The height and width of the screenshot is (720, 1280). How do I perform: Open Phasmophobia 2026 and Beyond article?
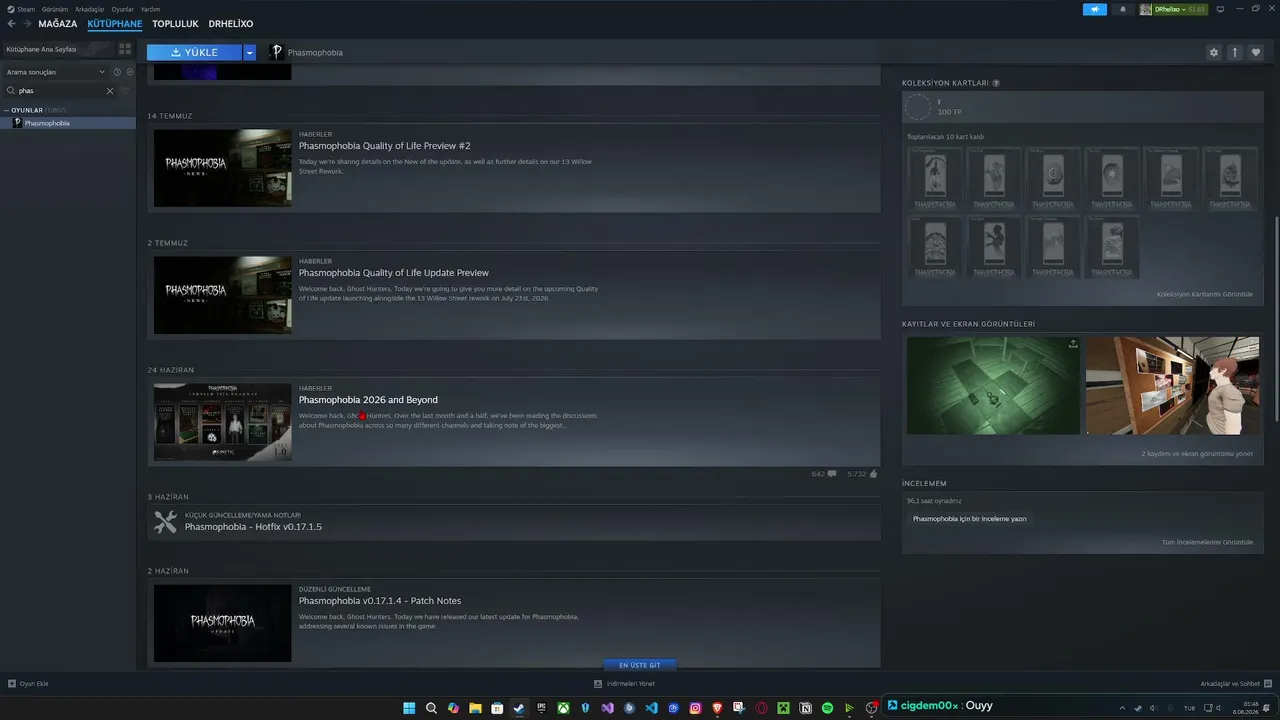tap(368, 400)
